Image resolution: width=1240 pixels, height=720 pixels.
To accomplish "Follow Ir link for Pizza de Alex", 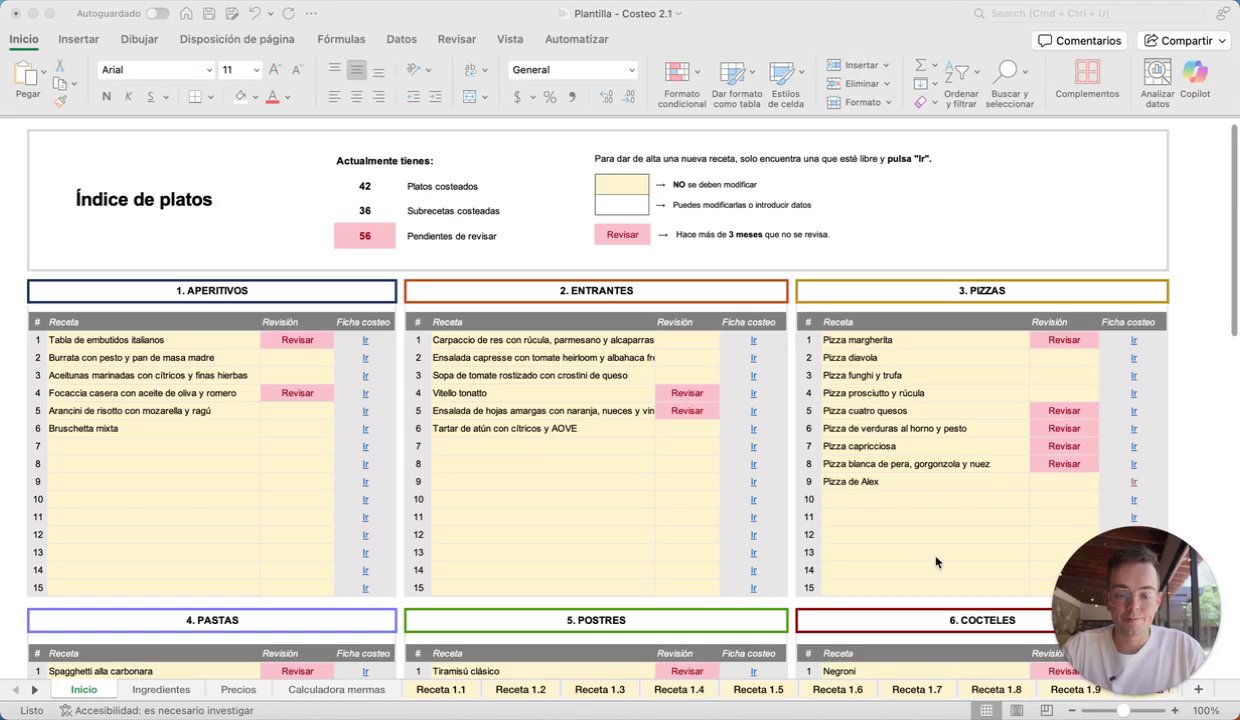I will coord(1133,482).
